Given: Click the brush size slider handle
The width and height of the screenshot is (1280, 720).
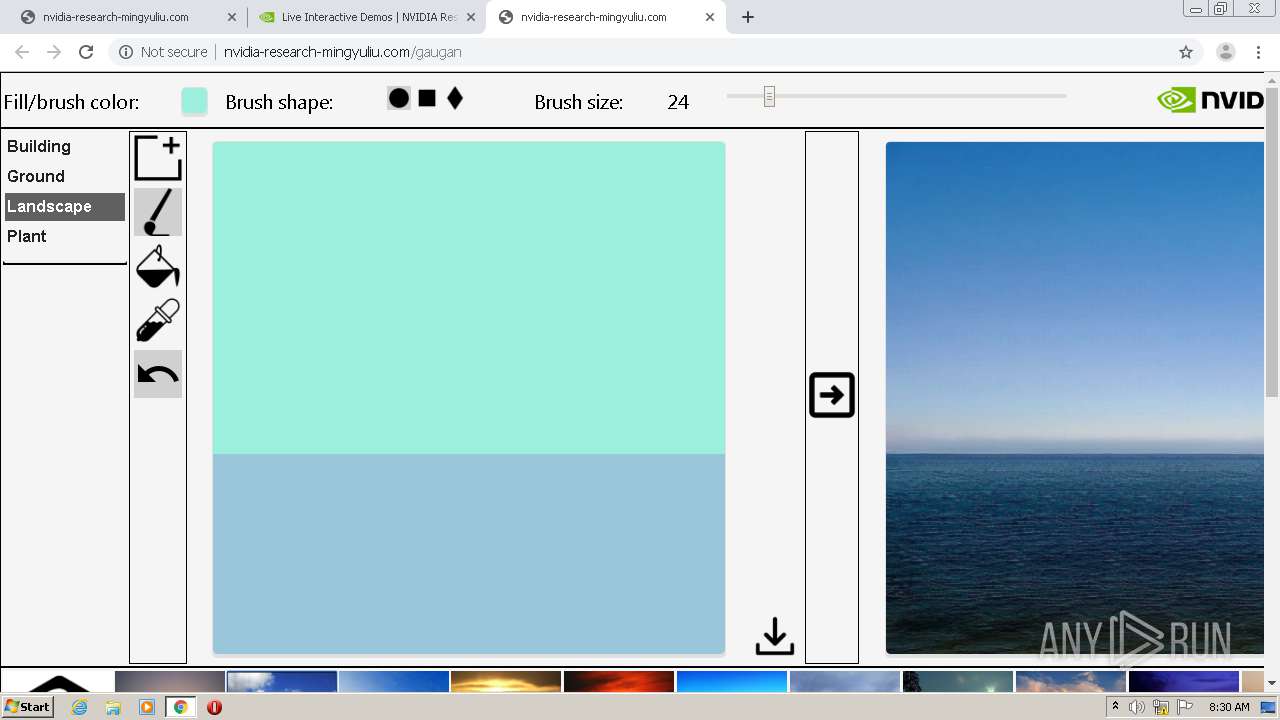Looking at the screenshot, I should point(769,96).
